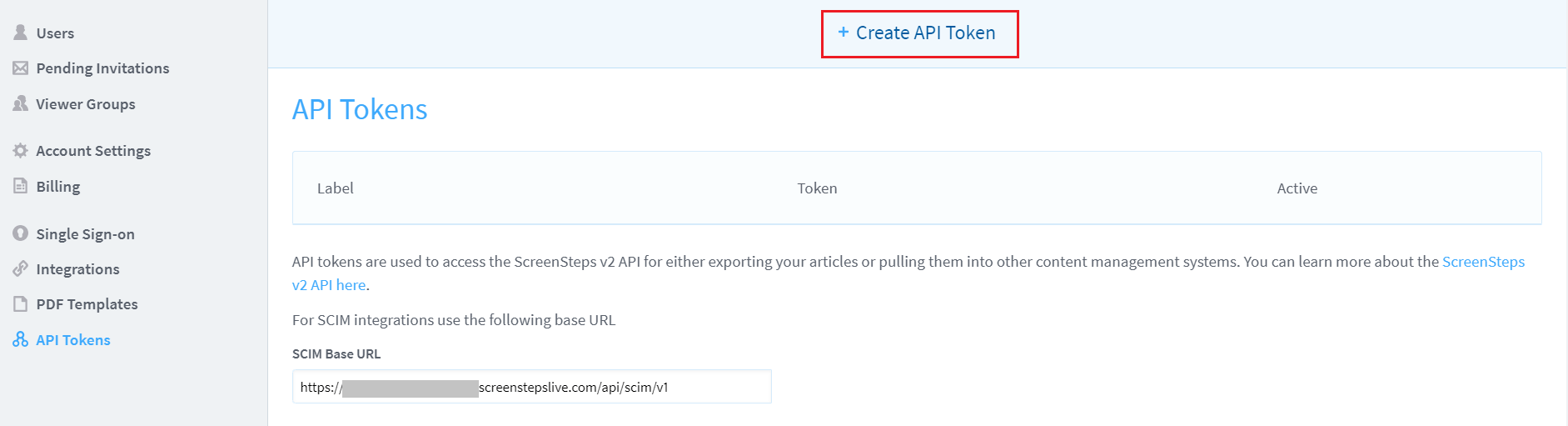Image resolution: width=1568 pixels, height=426 pixels.
Task: Click the API Tokens sidebar icon
Action: point(21,340)
